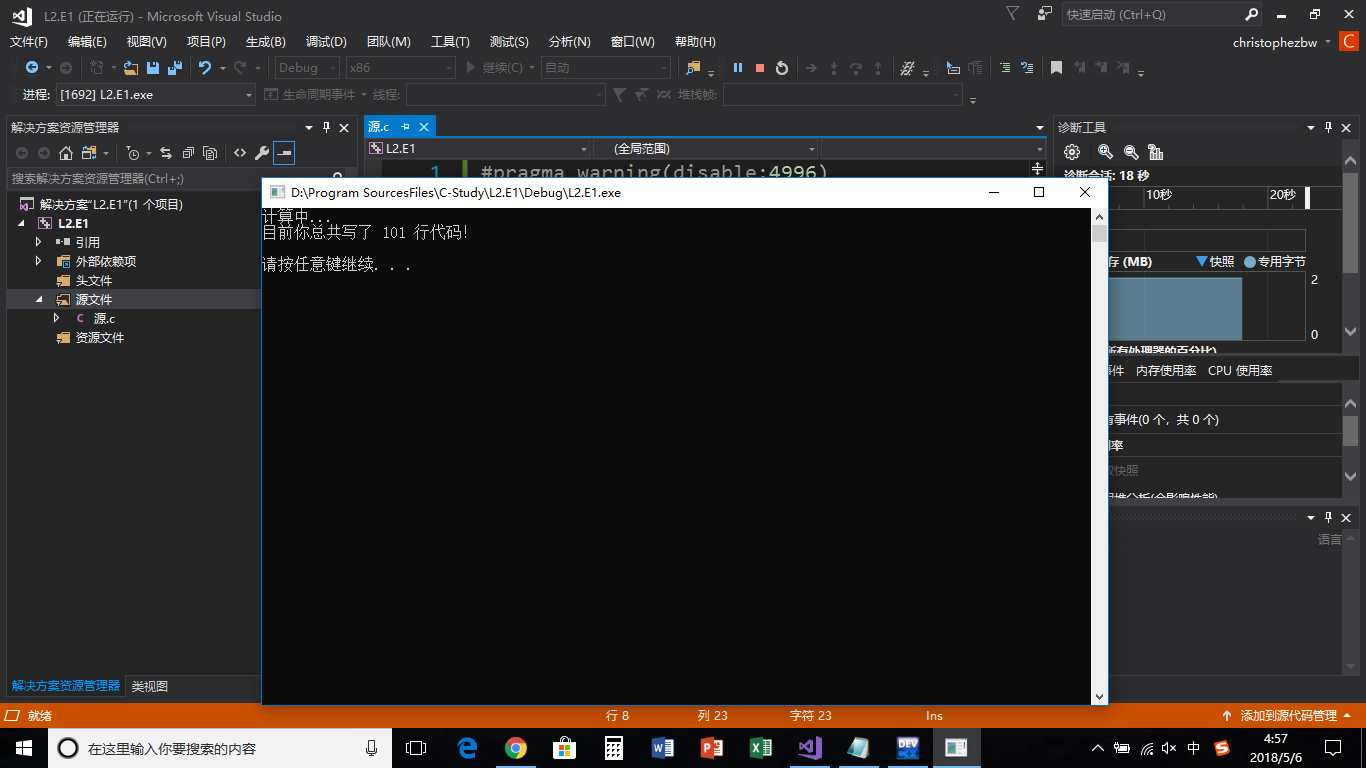Click pending changes filter clock icon

133,153
